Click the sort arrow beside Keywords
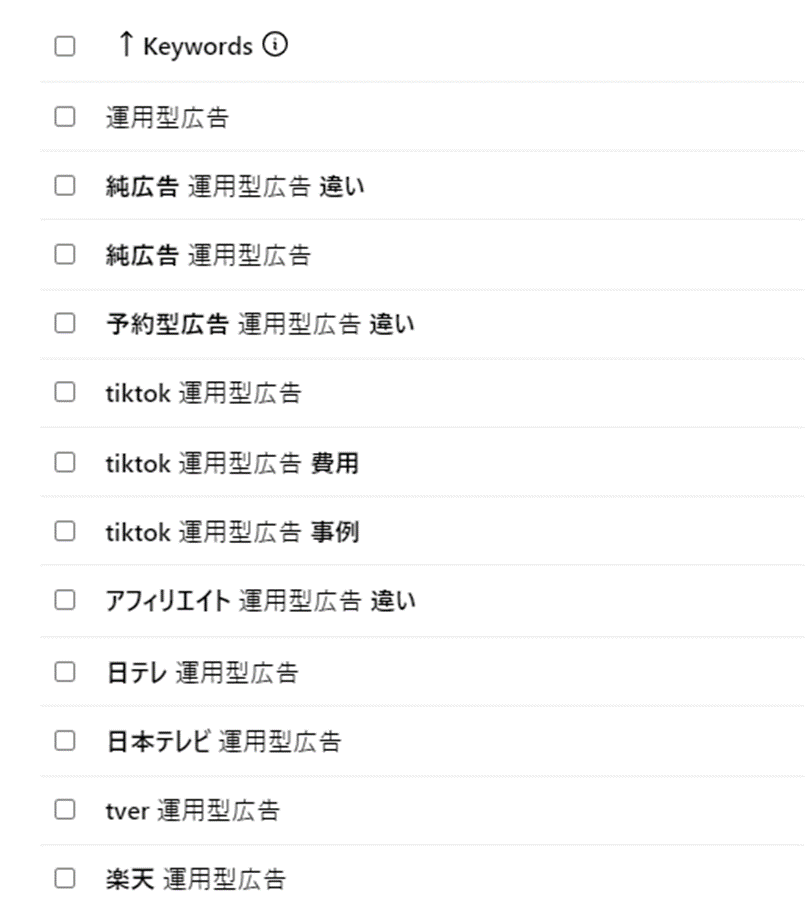This screenshot has width=805, height=907. 126,45
